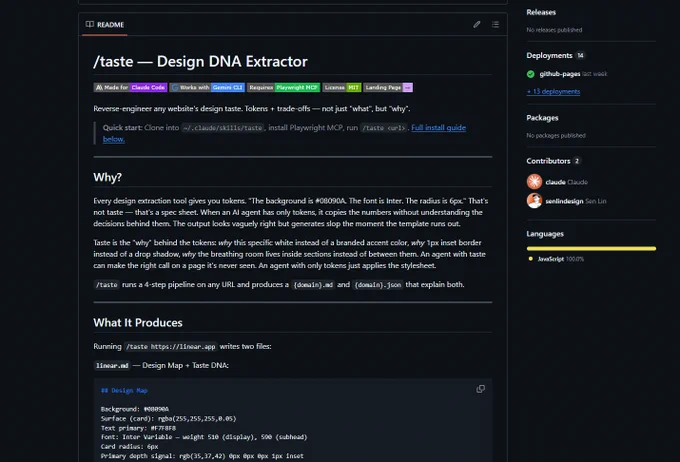This screenshot has height=462, width=680.
Task: Click the {domain}.json inline code
Action: tap(378, 285)
